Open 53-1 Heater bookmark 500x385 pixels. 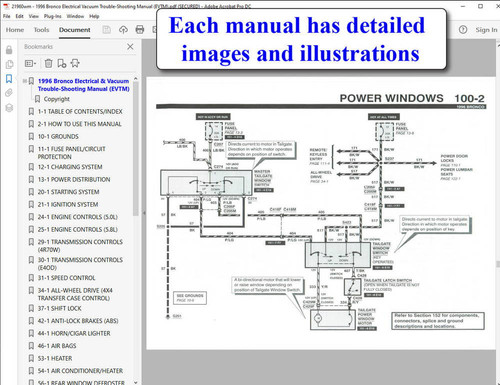point(55,358)
